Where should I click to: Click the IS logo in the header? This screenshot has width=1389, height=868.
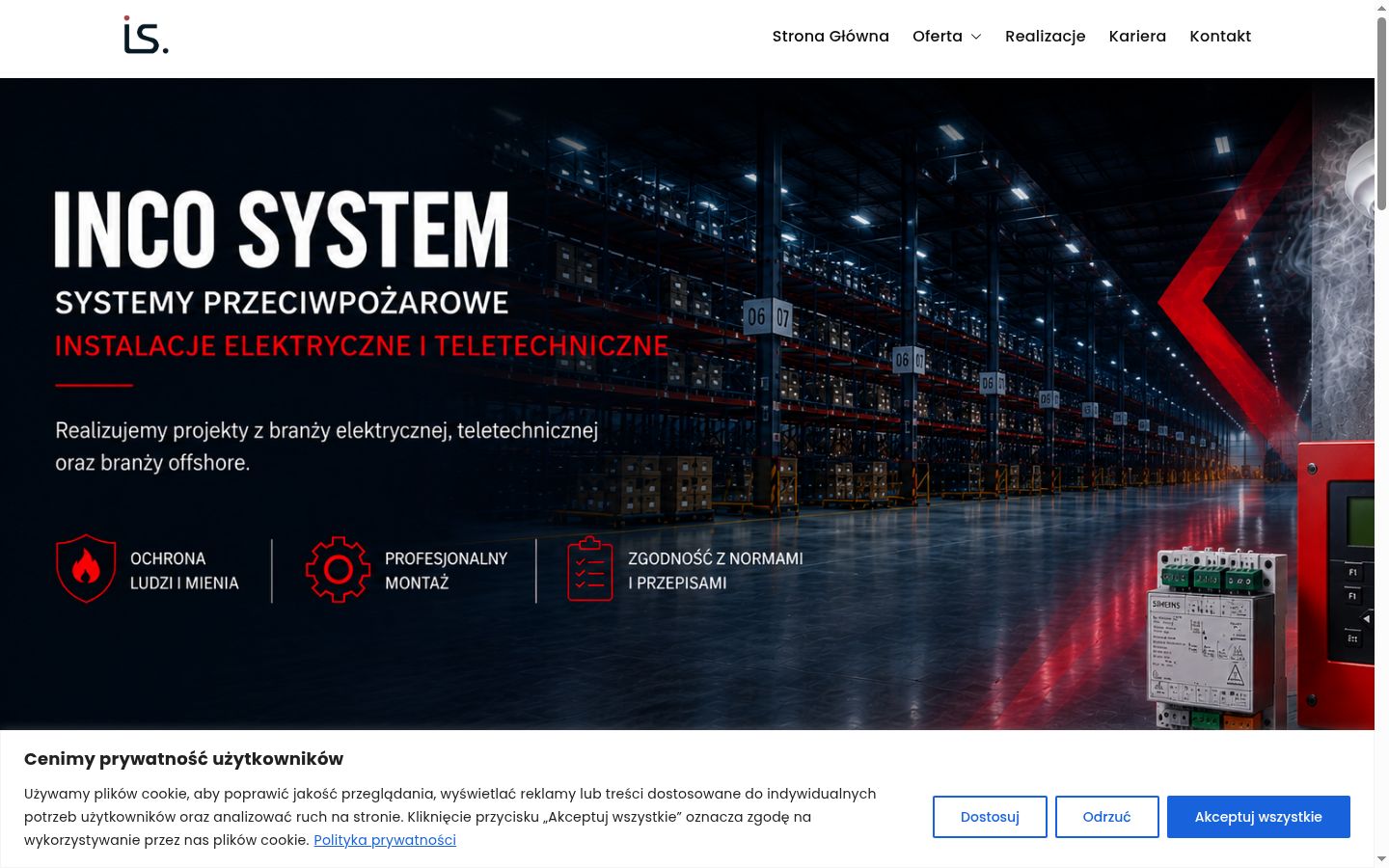pyautogui.click(x=146, y=36)
